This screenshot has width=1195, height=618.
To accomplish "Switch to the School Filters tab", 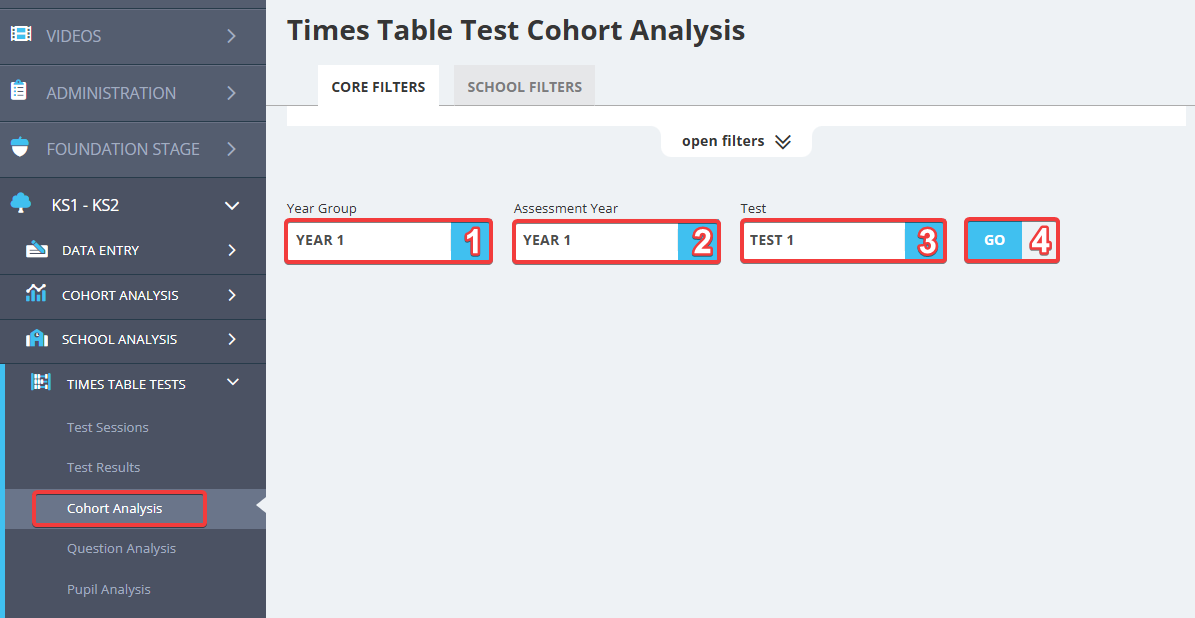I will [x=523, y=86].
